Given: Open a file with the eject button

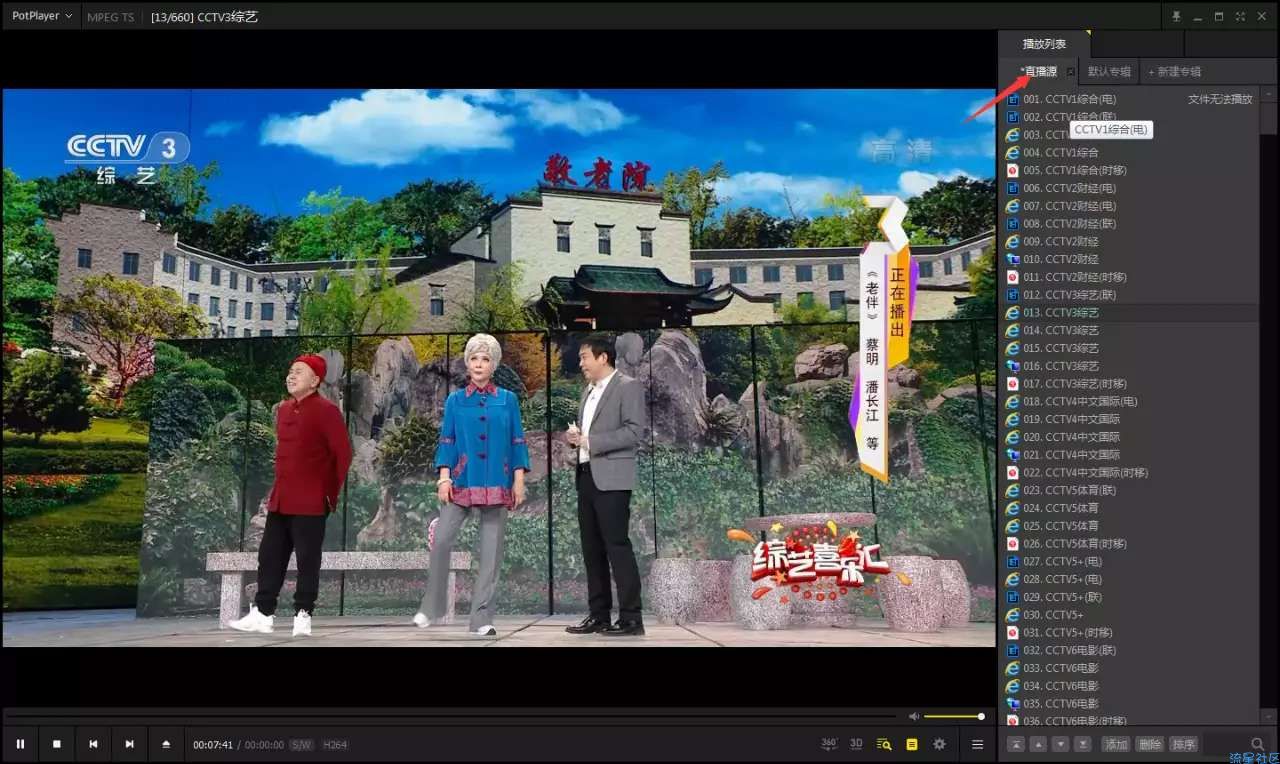Looking at the screenshot, I should coord(166,744).
